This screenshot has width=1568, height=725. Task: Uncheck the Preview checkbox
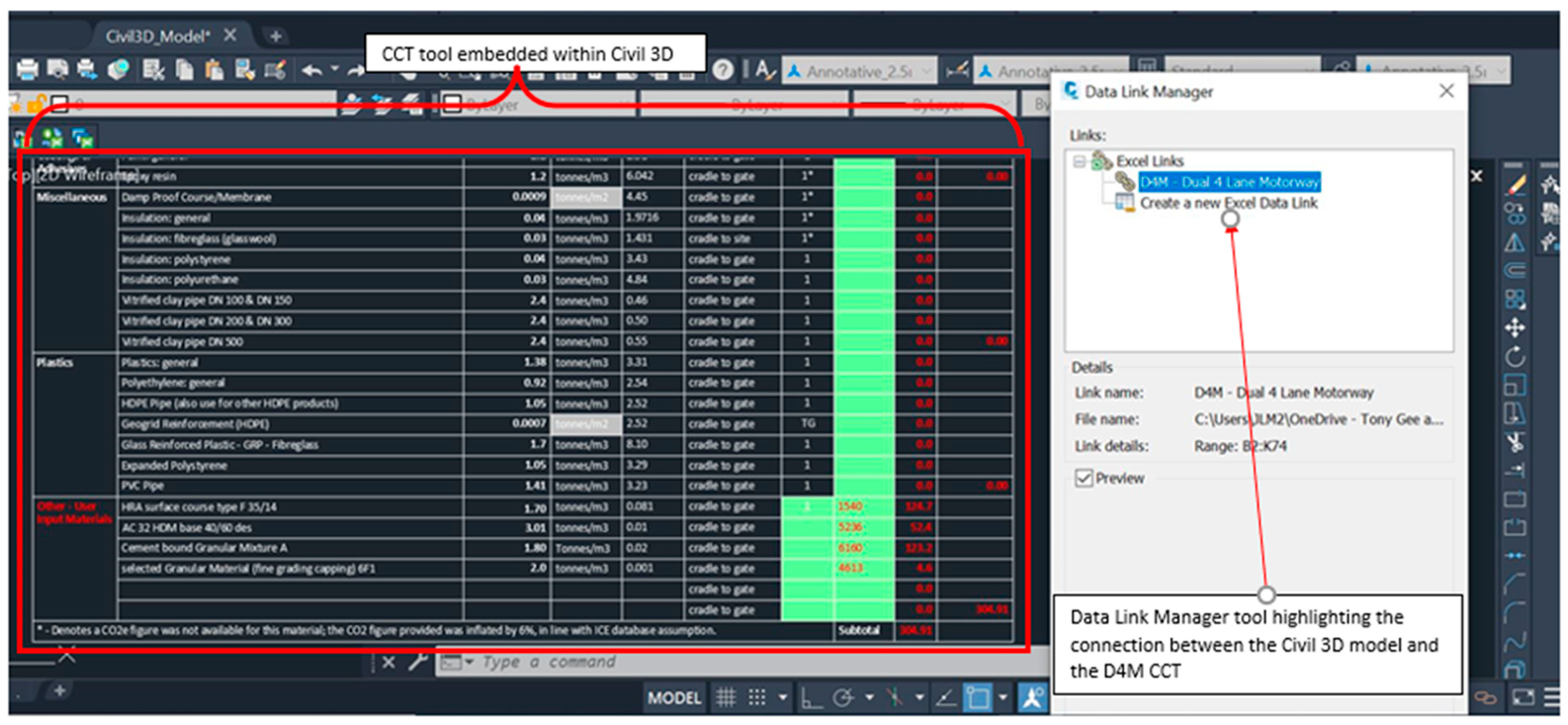[1084, 478]
